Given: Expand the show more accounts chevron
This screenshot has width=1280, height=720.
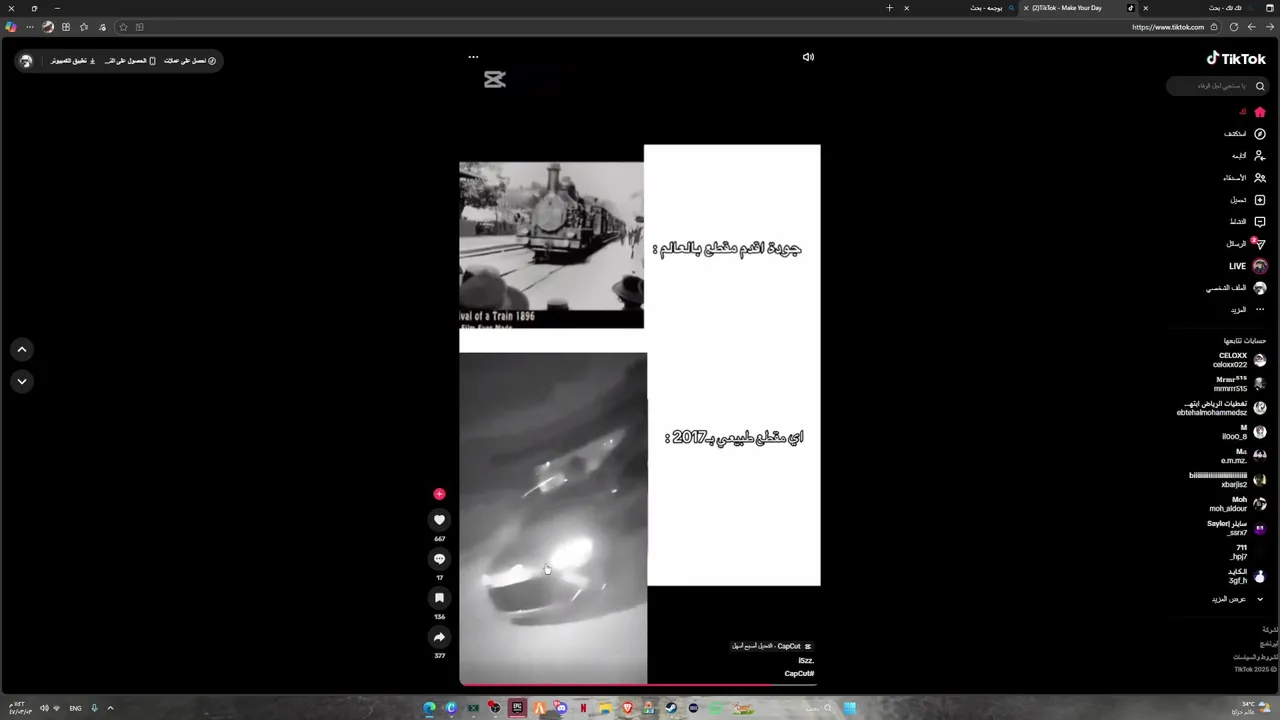Looking at the screenshot, I should tap(1260, 599).
